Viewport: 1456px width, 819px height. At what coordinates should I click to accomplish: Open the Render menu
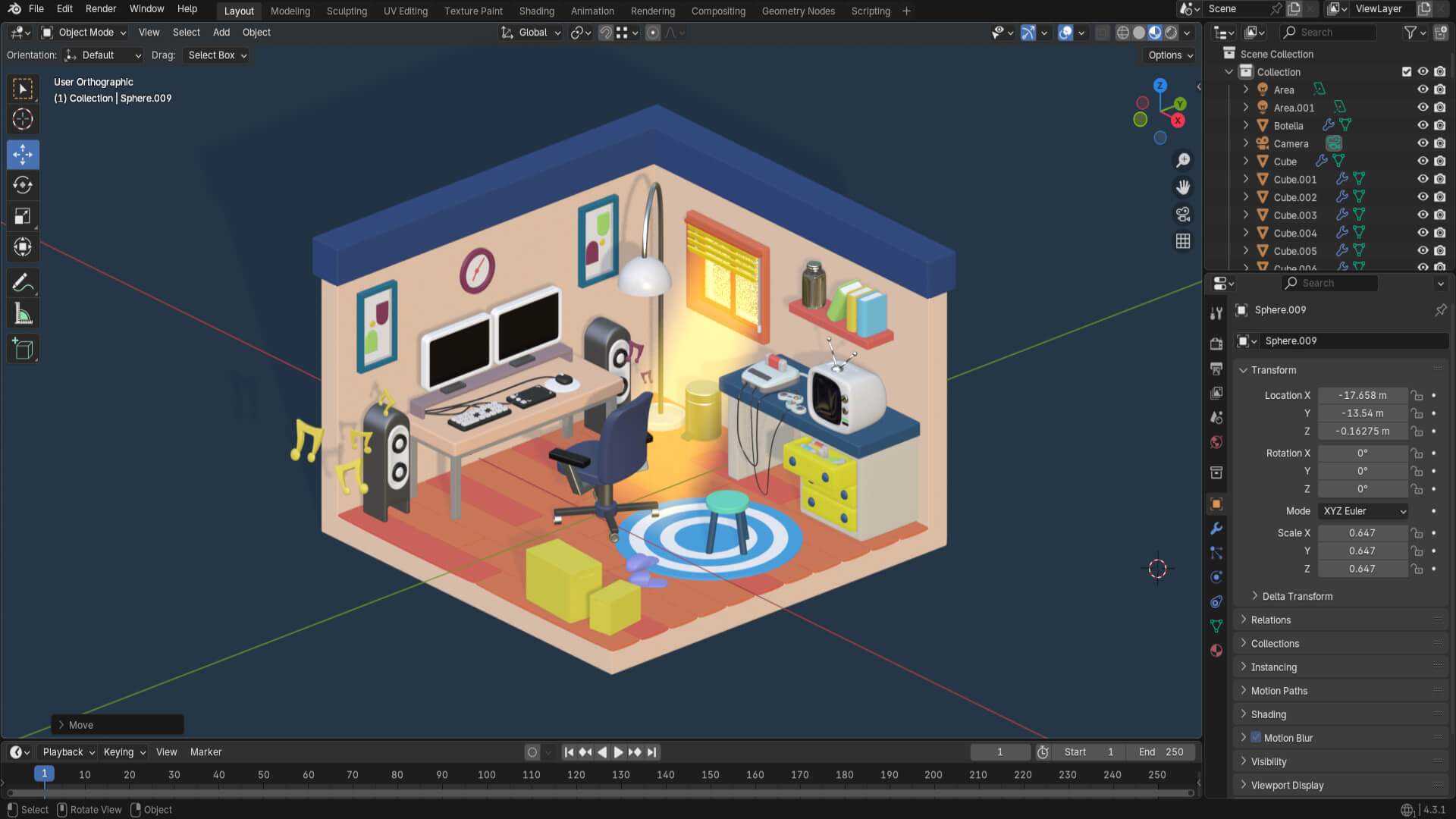pyautogui.click(x=100, y=9)
